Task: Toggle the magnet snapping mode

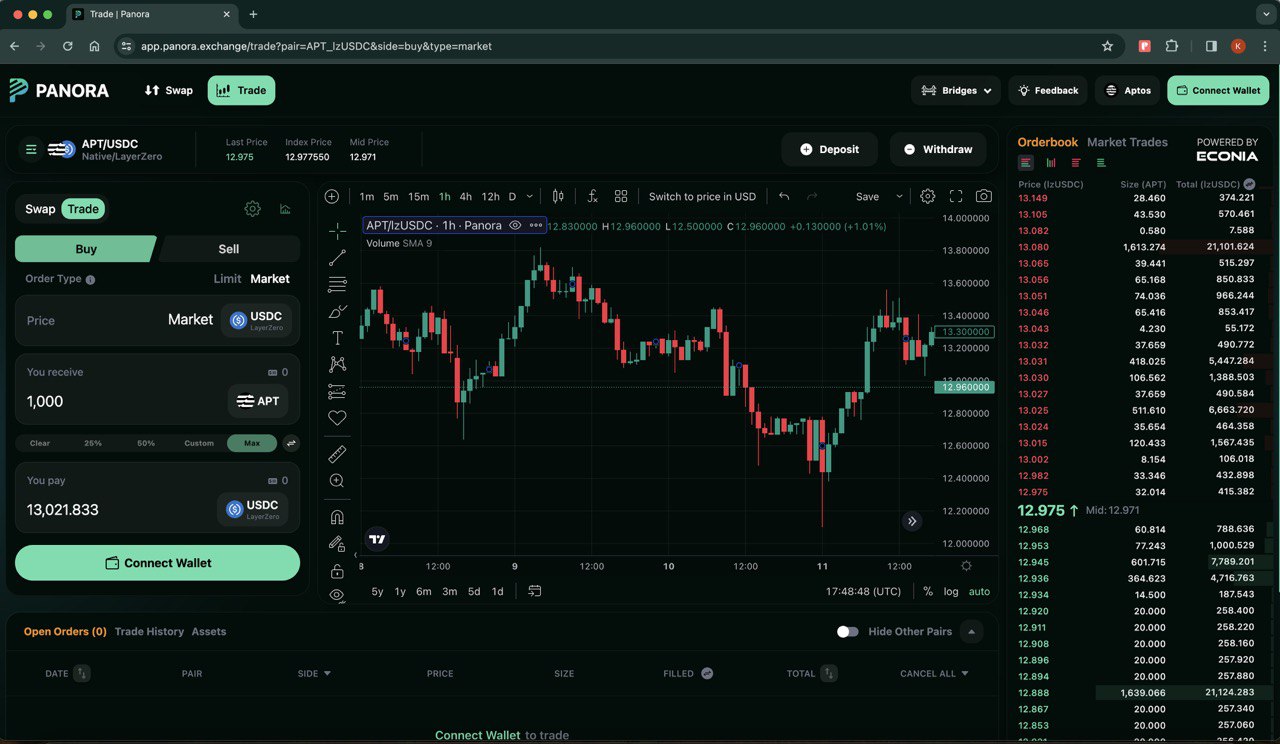Action: [x=337, y=517]
